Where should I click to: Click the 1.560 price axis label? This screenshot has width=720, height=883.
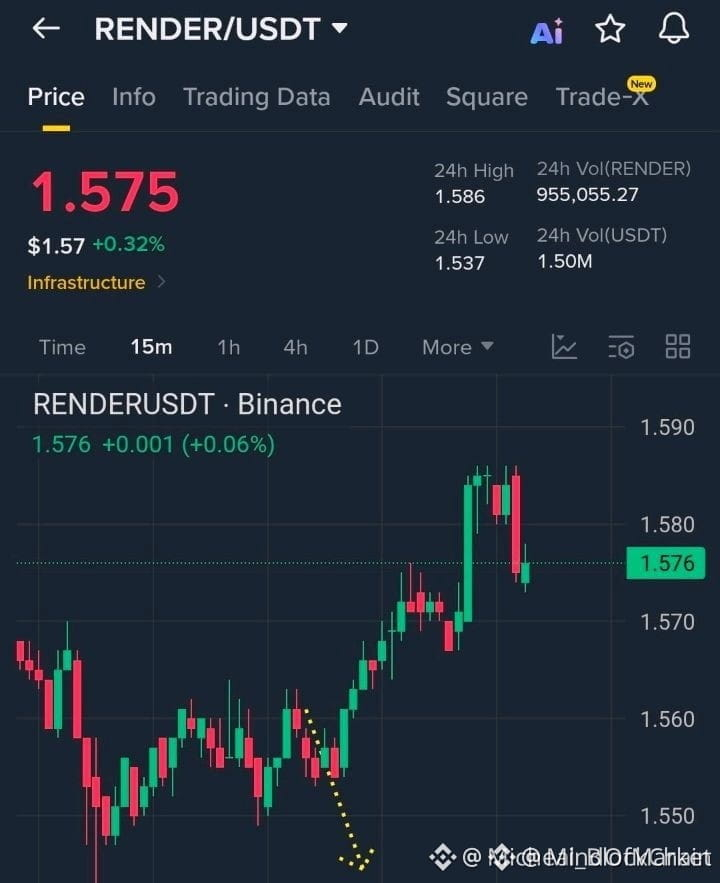pyautogui.click(x=668, y=719)
